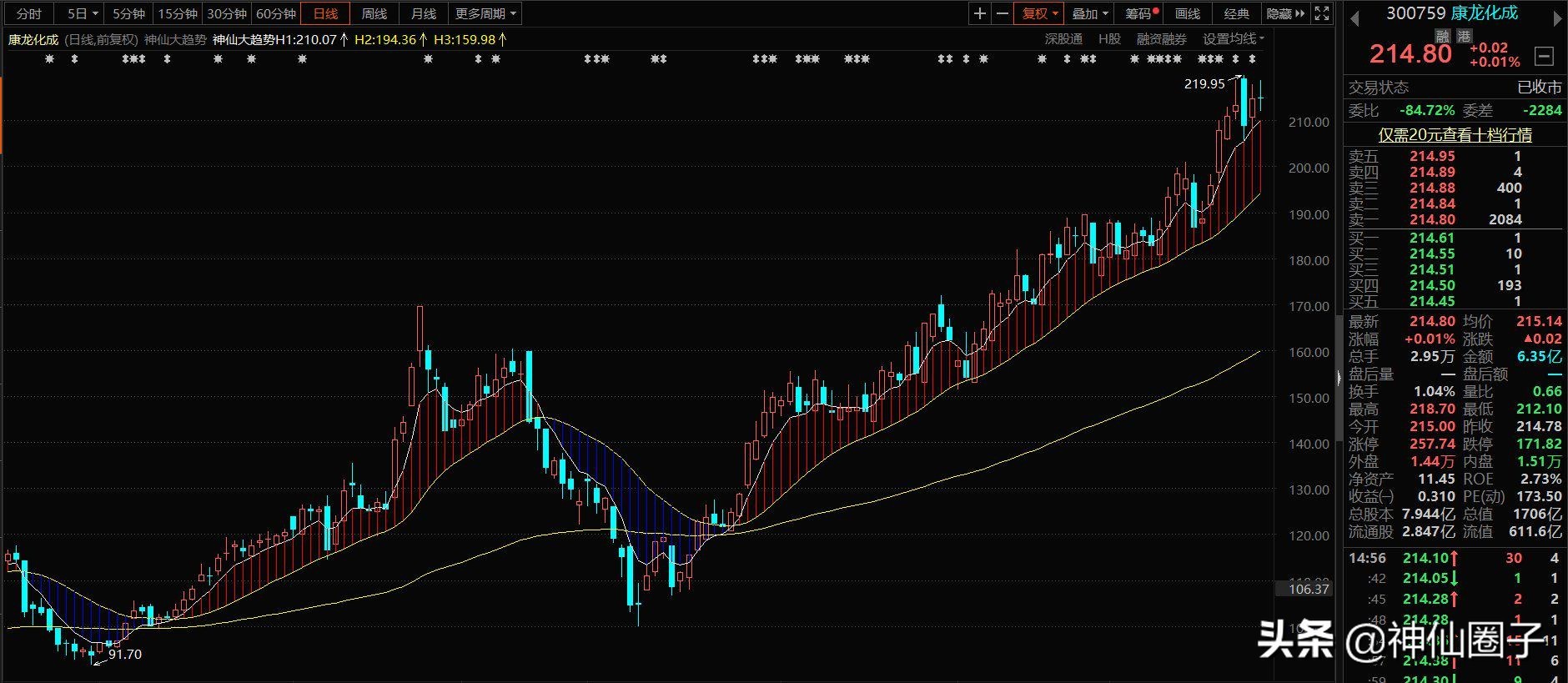Toggle 画线 drawing tools

click(x=1187, y=13)
